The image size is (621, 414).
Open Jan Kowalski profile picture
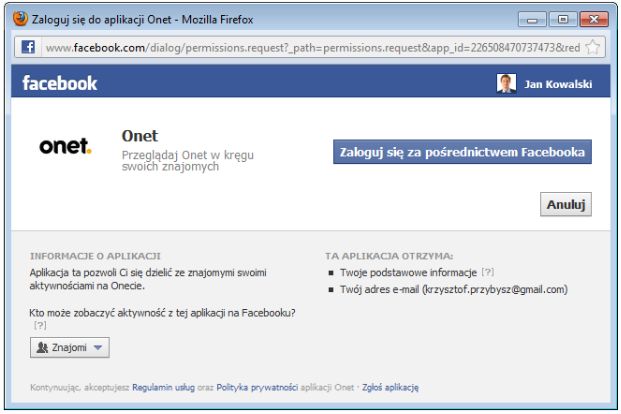pyautogui.click(x=506, y=83)
